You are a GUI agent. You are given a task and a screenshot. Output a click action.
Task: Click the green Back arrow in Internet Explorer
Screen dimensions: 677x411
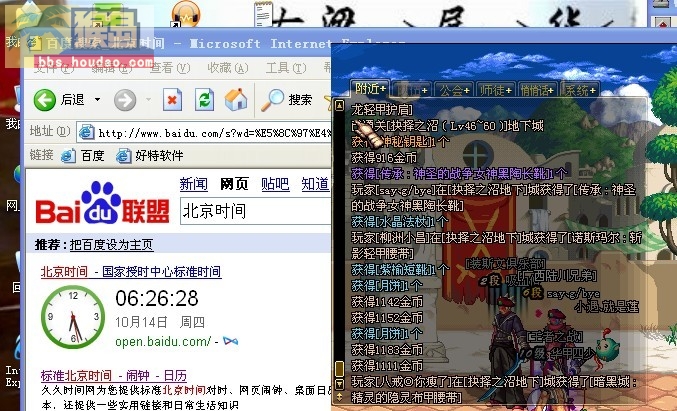(x=45, y=100)
